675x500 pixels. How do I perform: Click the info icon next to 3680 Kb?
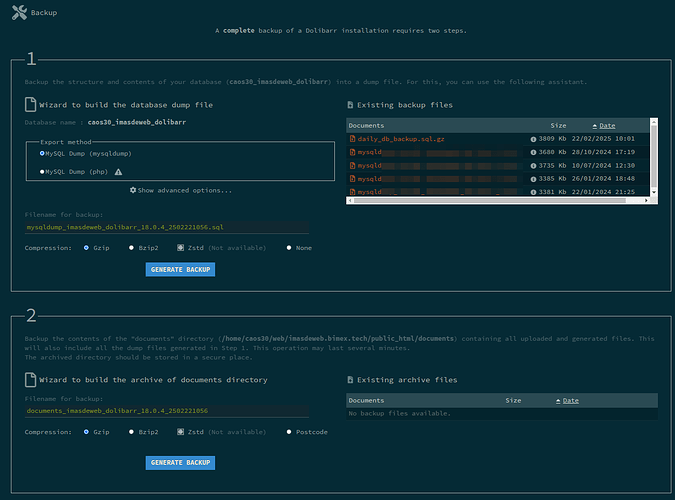pyautogui.click(x=533, y=152)
